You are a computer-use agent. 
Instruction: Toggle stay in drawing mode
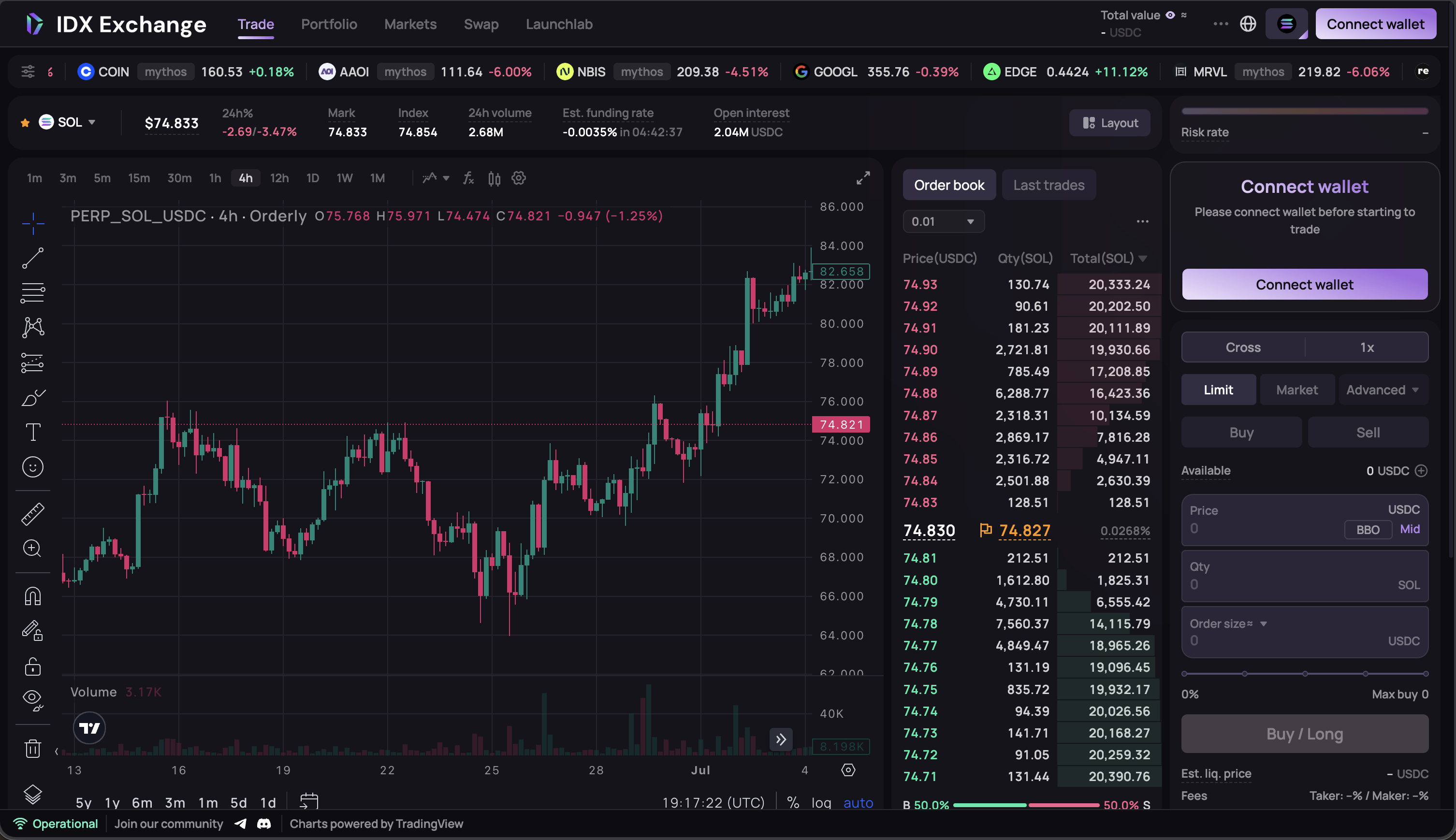coord(33,631)
